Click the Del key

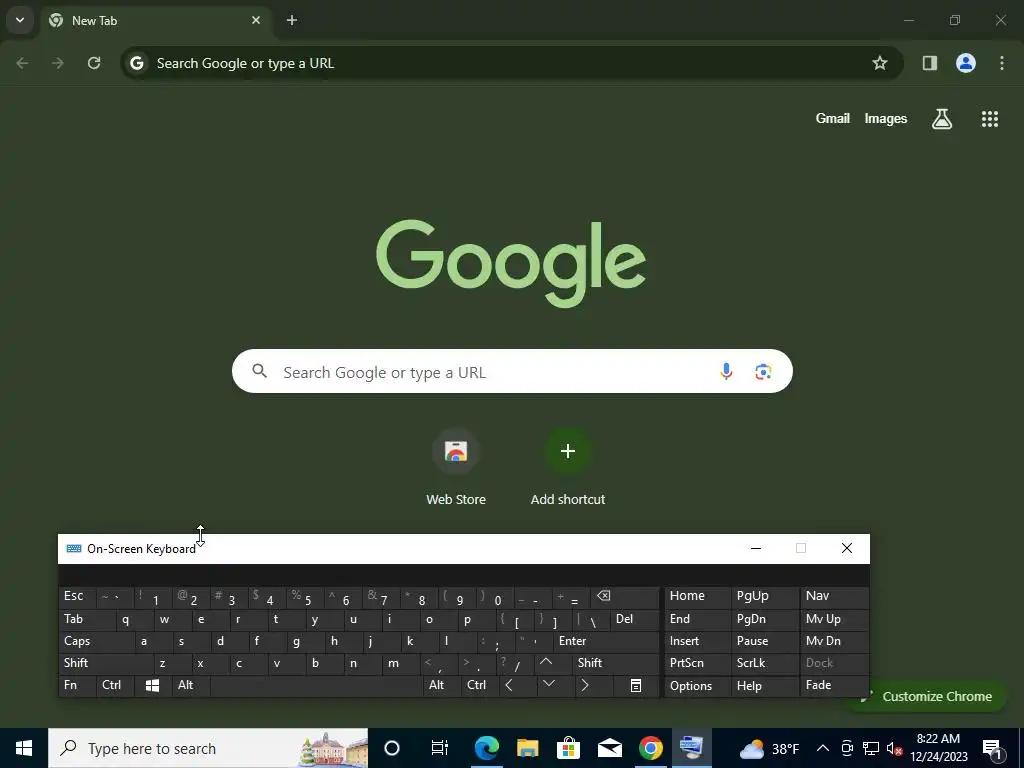634,619
